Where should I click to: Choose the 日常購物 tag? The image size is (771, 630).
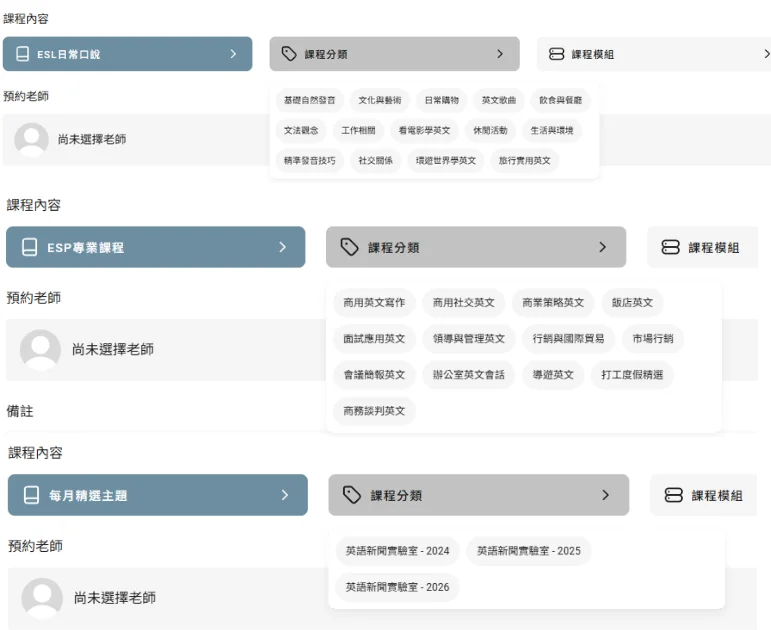(x=442, y=100)
